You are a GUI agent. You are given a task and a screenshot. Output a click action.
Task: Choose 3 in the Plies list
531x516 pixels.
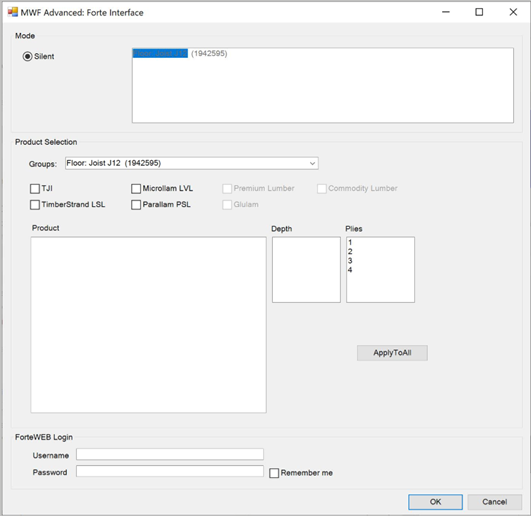[350, 261]
